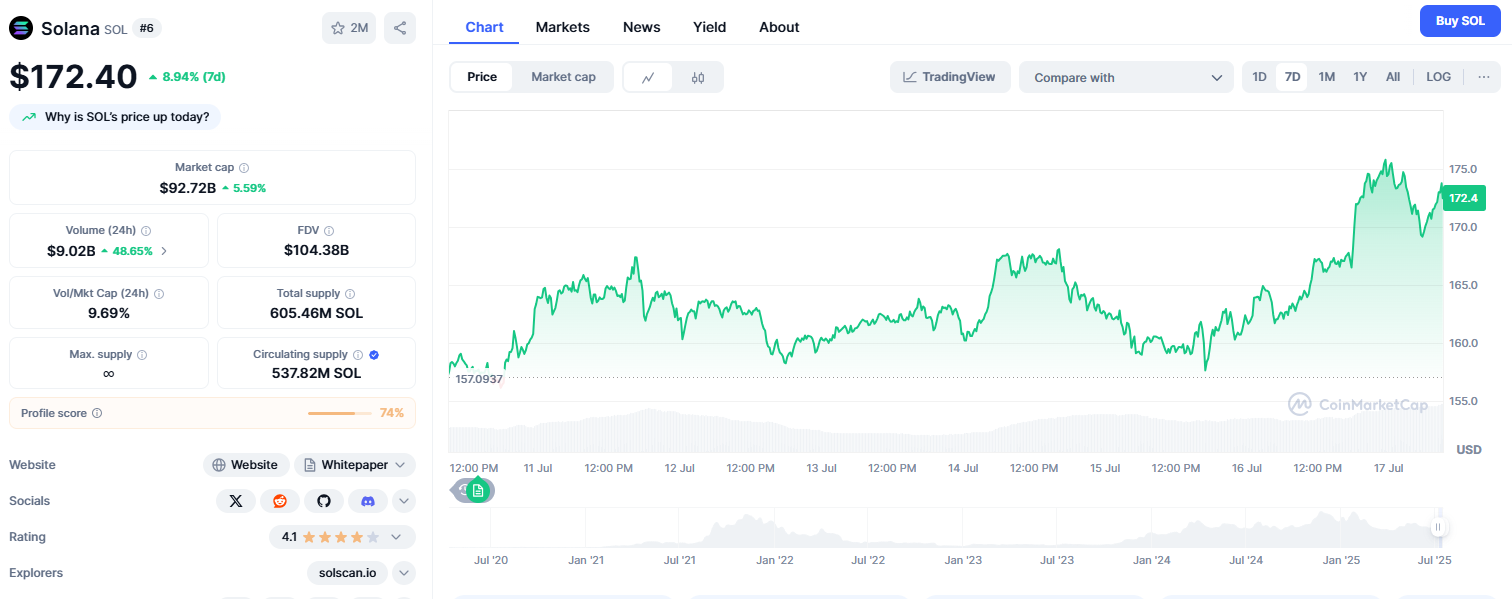
Task: Open the Discord social link
Action: [368, 501]
